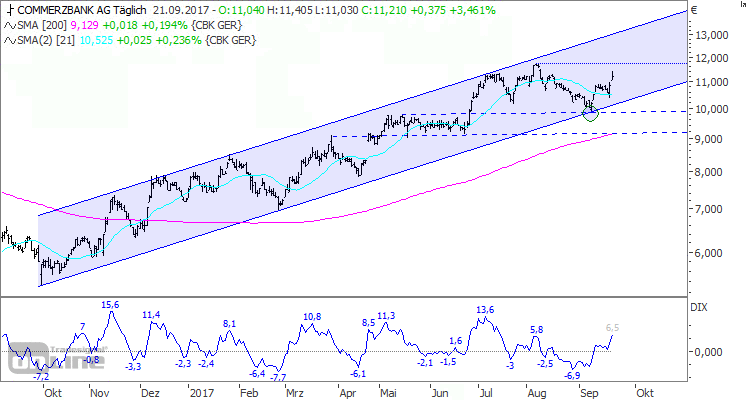The image size is (746, 400).
Task: Click the Aug time axis label
Action: coord(537,393)
